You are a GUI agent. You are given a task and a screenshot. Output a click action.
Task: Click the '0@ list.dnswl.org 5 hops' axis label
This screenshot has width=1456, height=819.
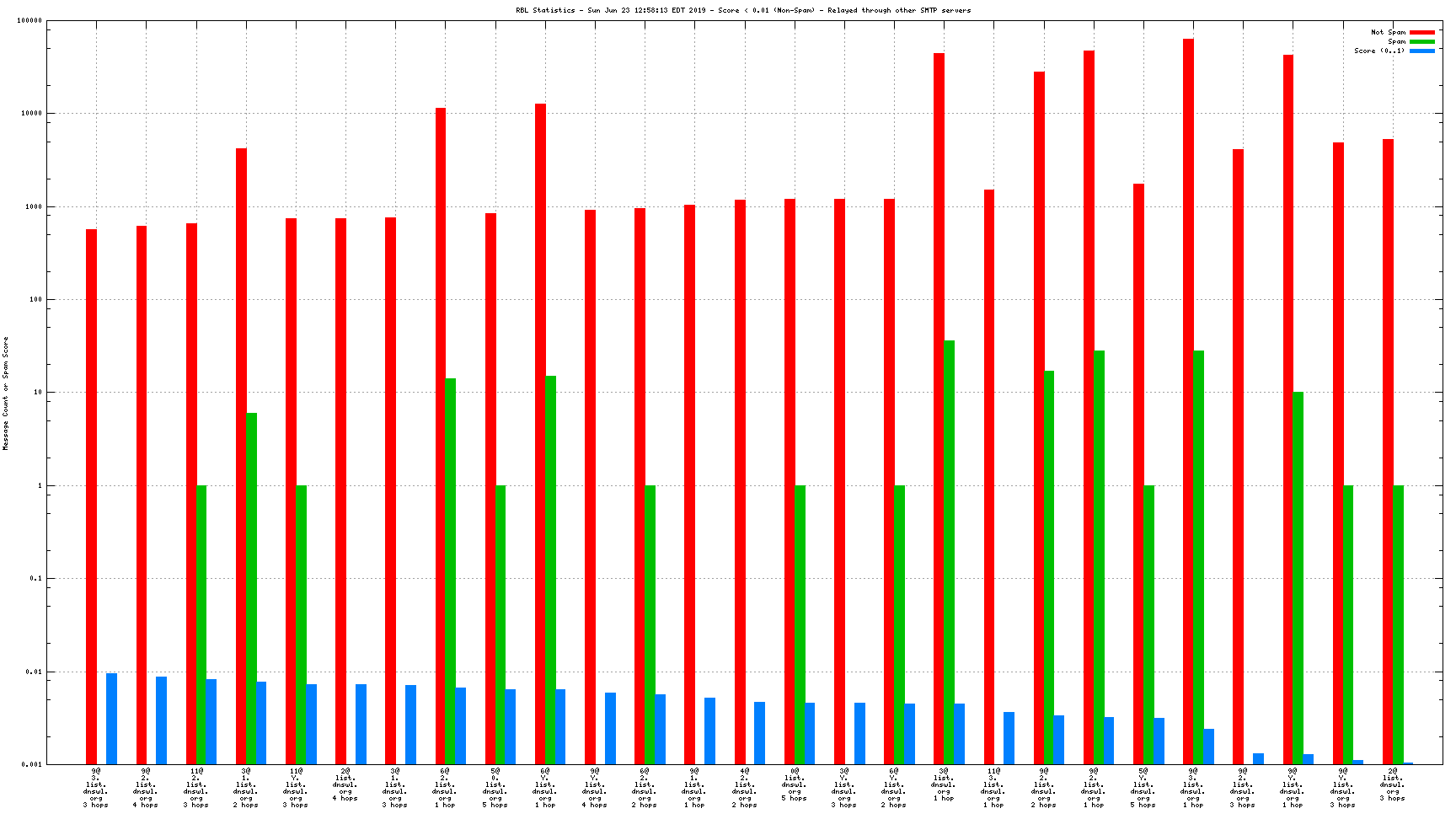click(x=794, y=787)
